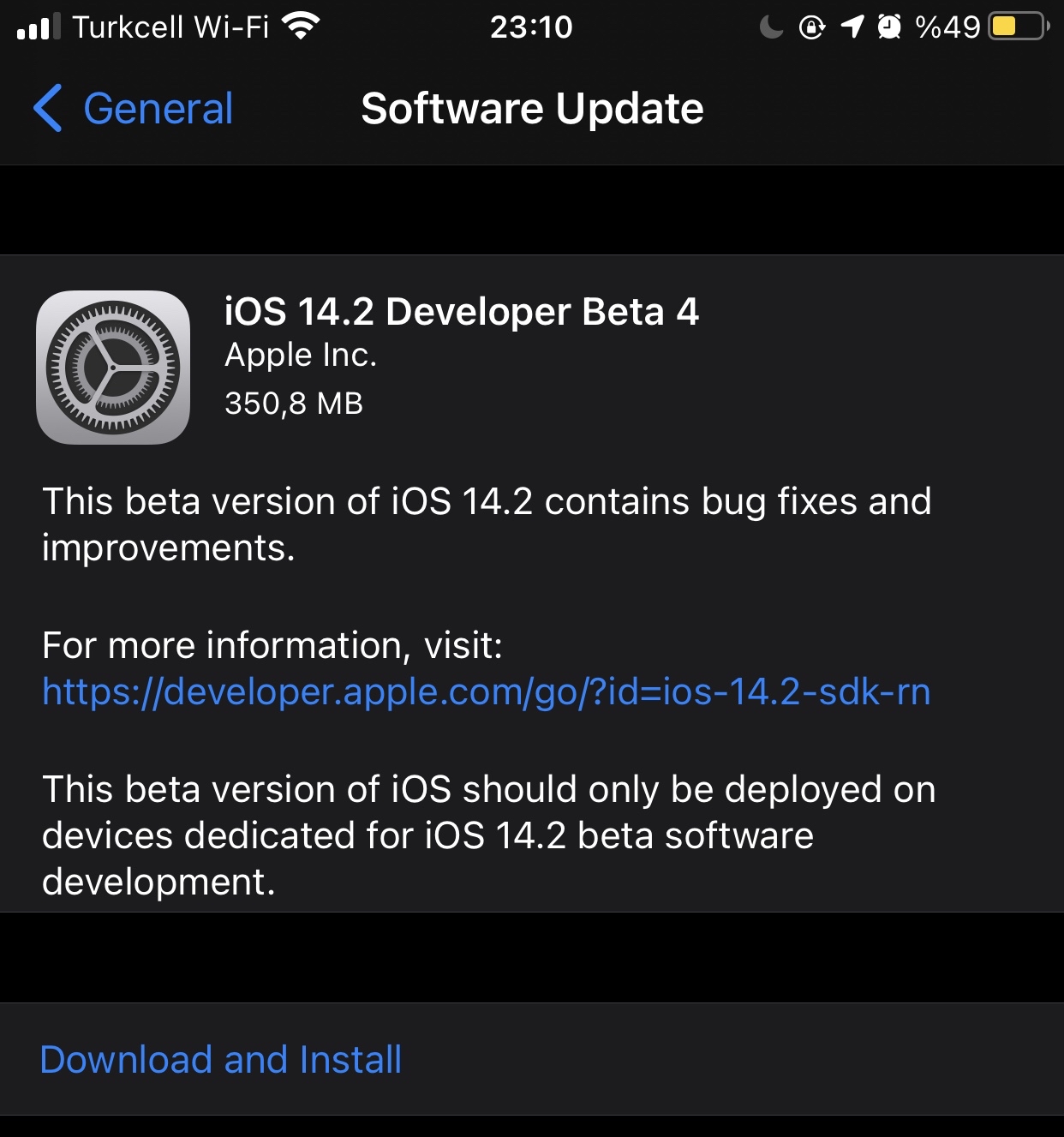Viewport: 1064px width, 1137px height.
Task: Tap the back chevron arrow icon
Action: coord(48,108)
